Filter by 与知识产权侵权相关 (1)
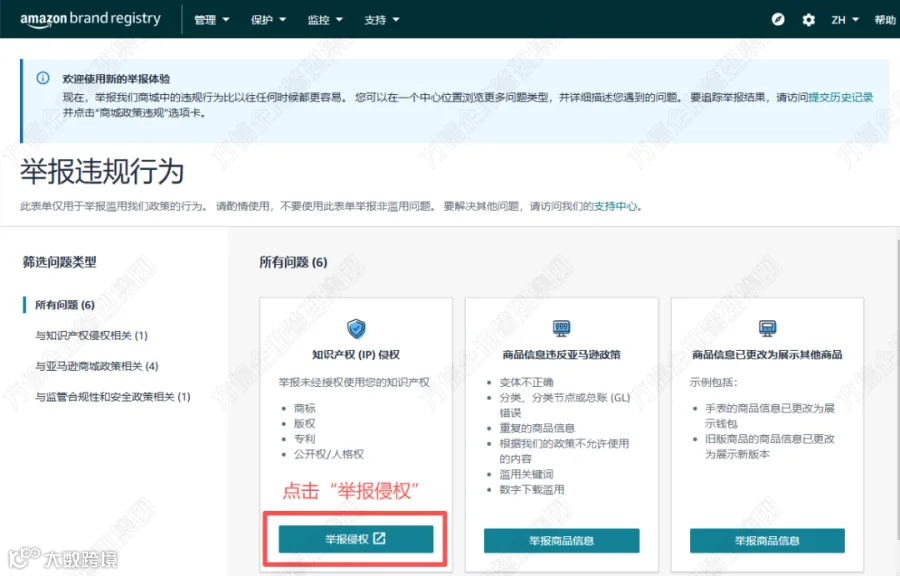900x576 pixels. (91, 335)
